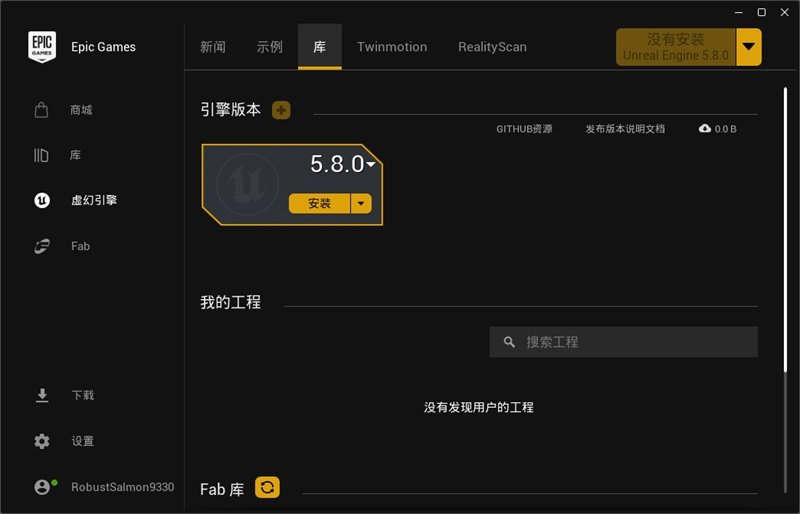Open the GITHUB资源 link
The width and height of the screenshot is (800, 514).
pyautogui.click(x=524, y=129)
